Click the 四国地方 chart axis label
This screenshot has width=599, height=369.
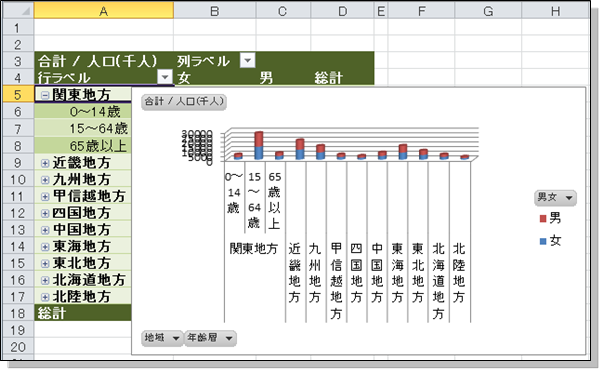tap(356, 273)
